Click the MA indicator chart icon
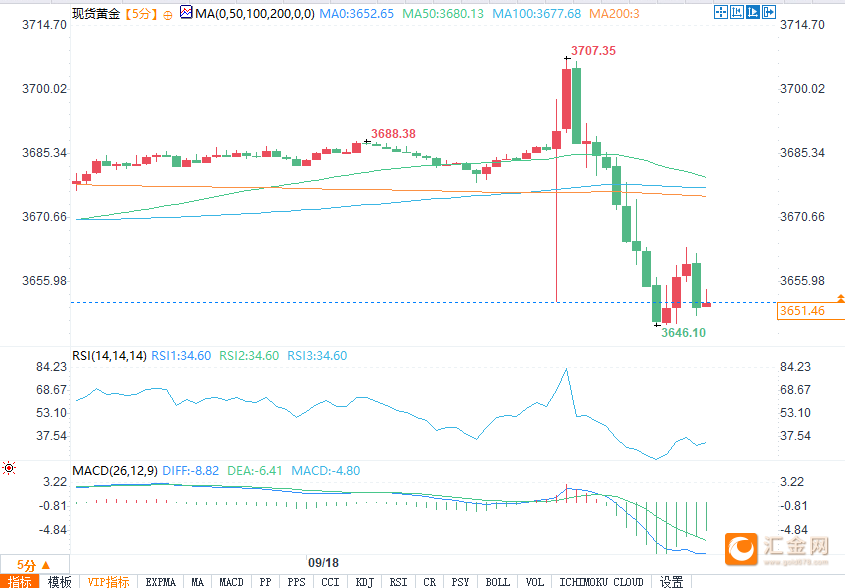This screenshot has width=845, height=588. pyautogui.click(x=186, y=12)
